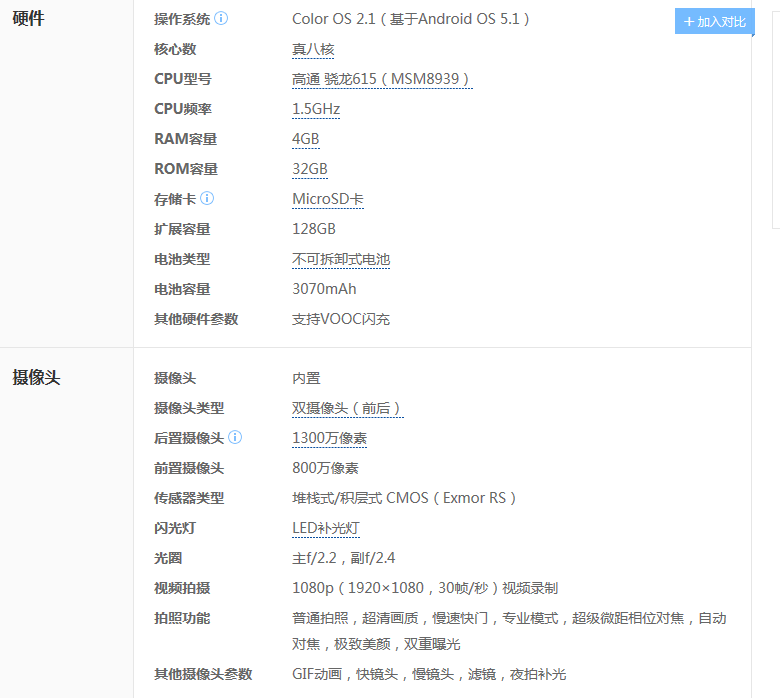Click the 加入对比 button
Image resolution: width=780 pixels, height=698 pixels.
click(714, 22)
